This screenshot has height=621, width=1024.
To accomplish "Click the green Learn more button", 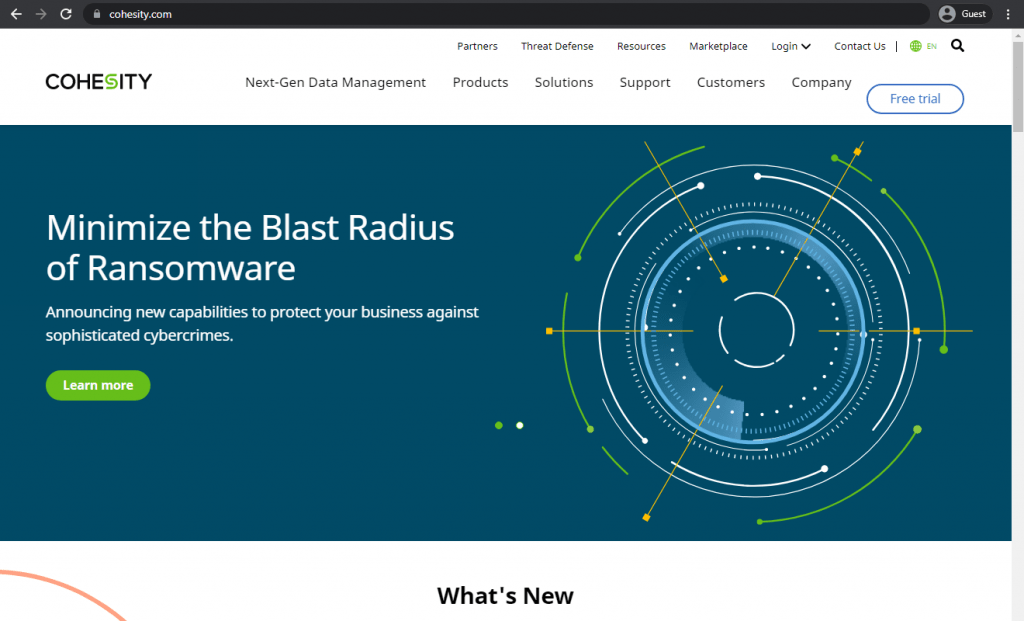I will click(98, 385).
